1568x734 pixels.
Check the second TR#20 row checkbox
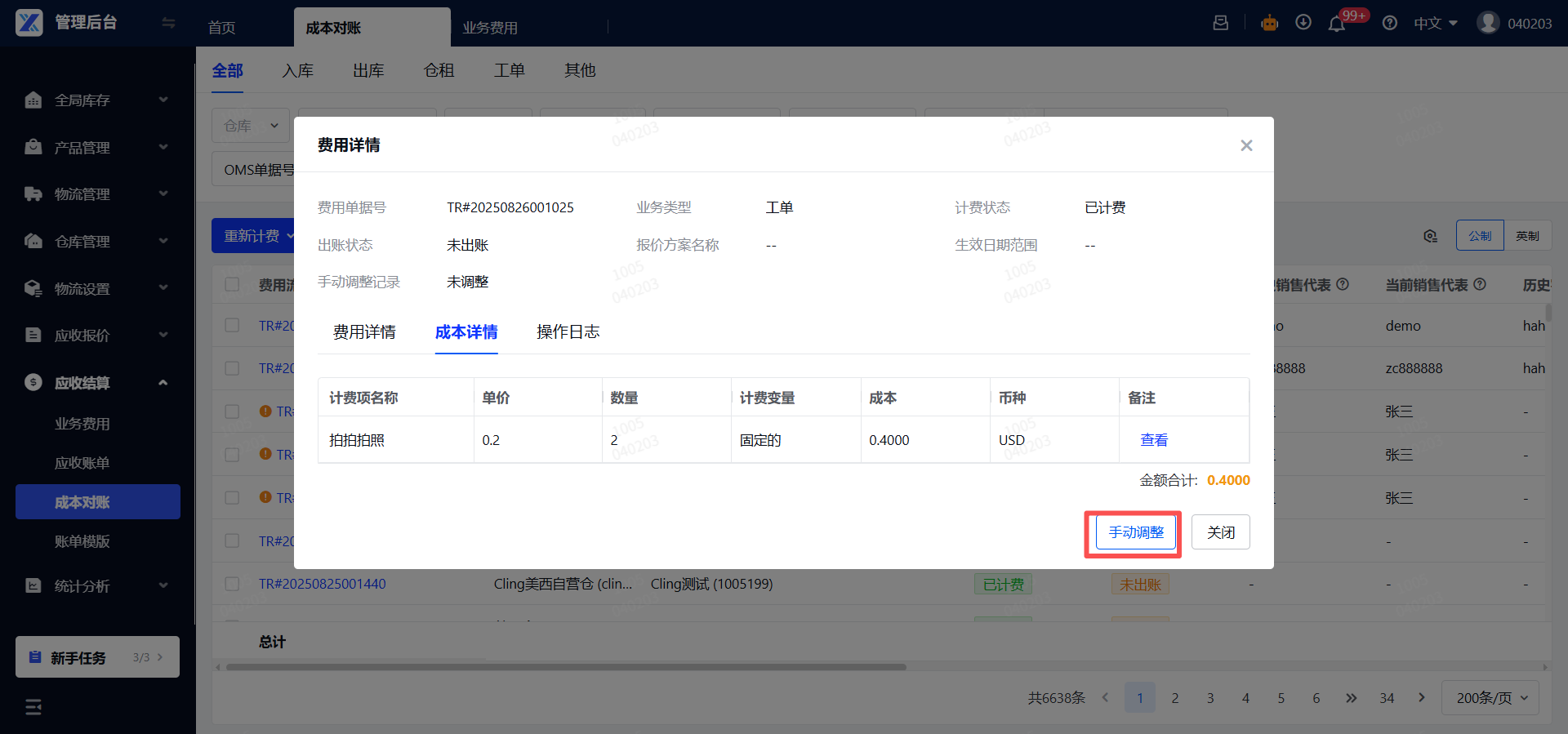tap(232, 368)
